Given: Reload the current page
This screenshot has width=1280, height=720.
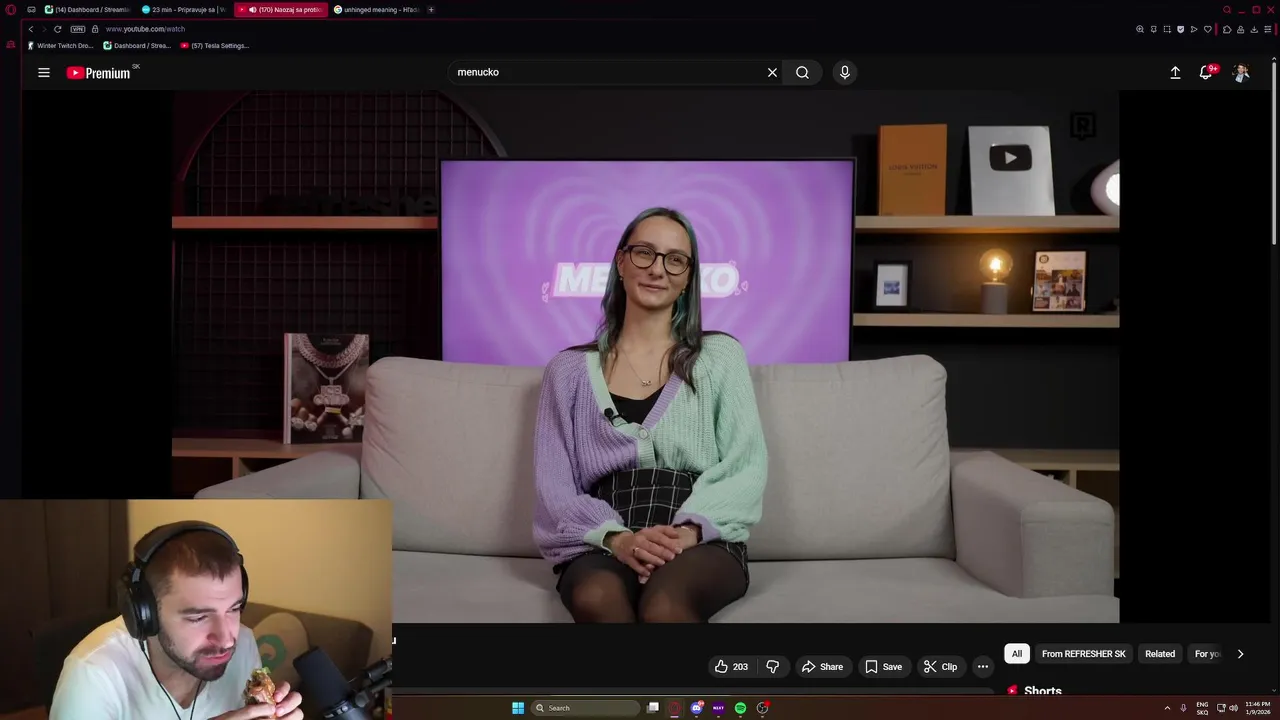Looking at the screenshot, I should tap(58, 29).
